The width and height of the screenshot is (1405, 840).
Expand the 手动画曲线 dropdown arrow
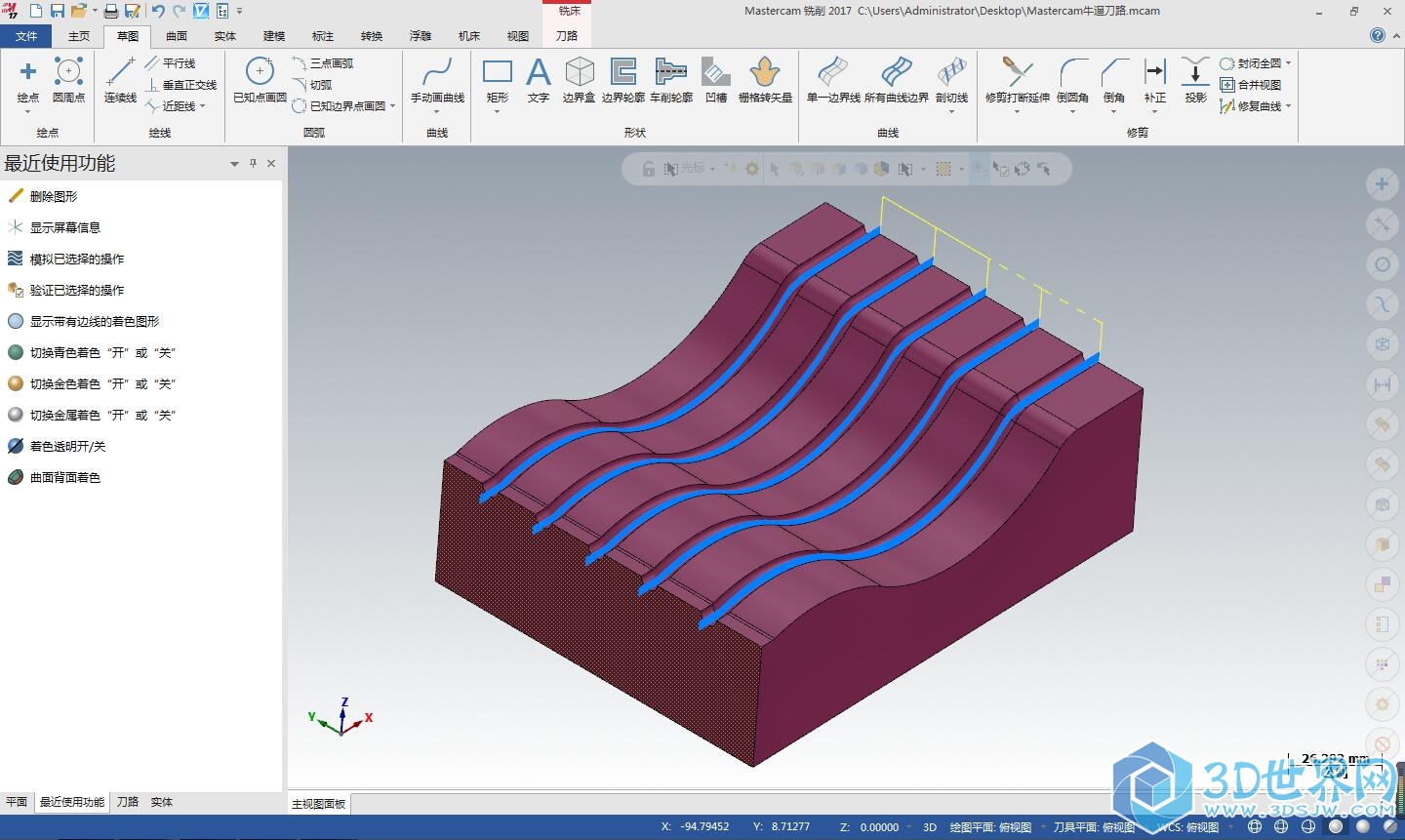click(x=437, y=111)
